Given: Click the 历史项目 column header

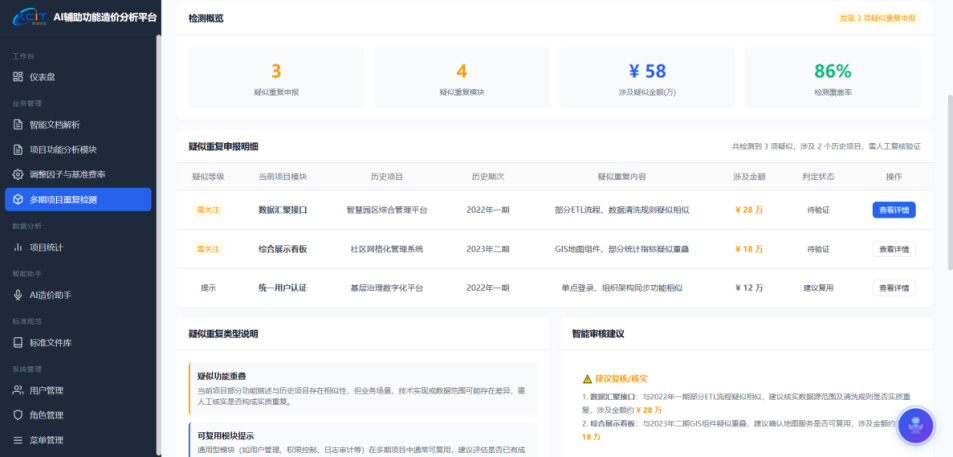Looking at the screenshot, I should [x=387, y=177].
